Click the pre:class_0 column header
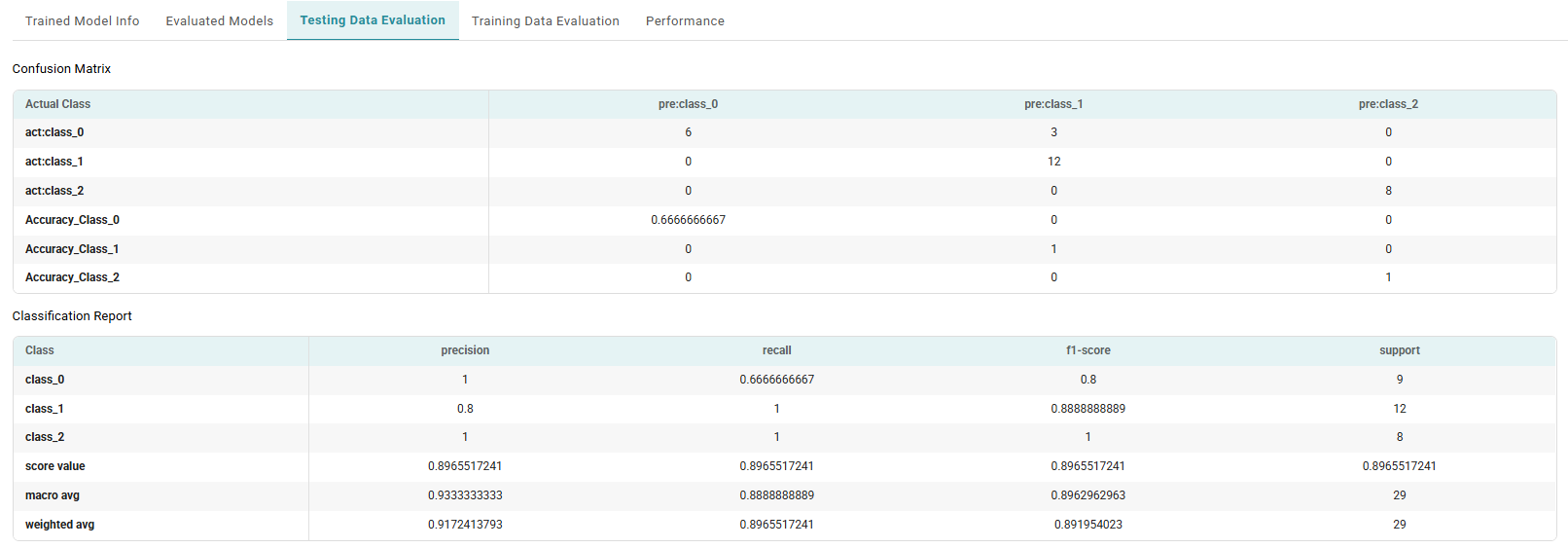 coord(688,104)
